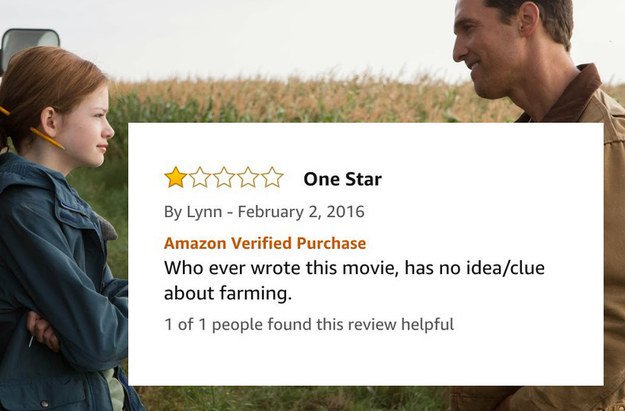Click the words "about farming."
This screenshot has width=625, height=411.
228,293
